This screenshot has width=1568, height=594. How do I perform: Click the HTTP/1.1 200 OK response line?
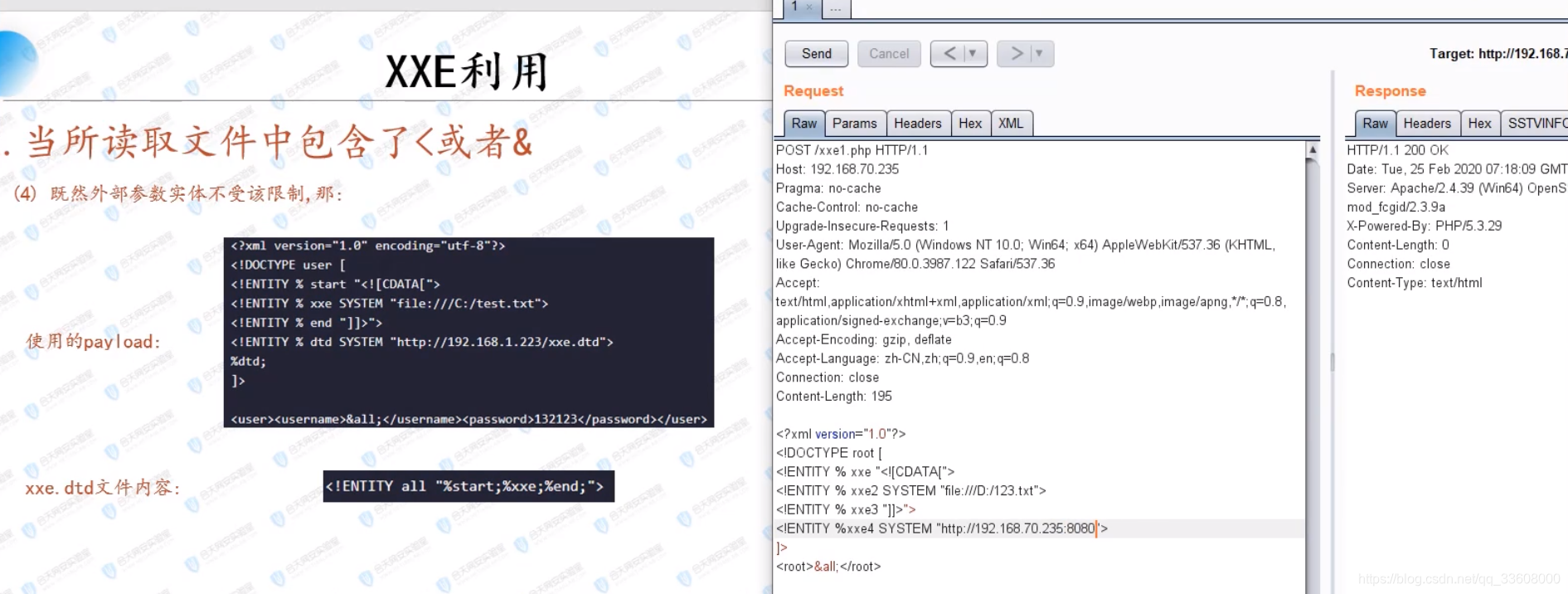pyautogui.click(x=1397, y=150)
